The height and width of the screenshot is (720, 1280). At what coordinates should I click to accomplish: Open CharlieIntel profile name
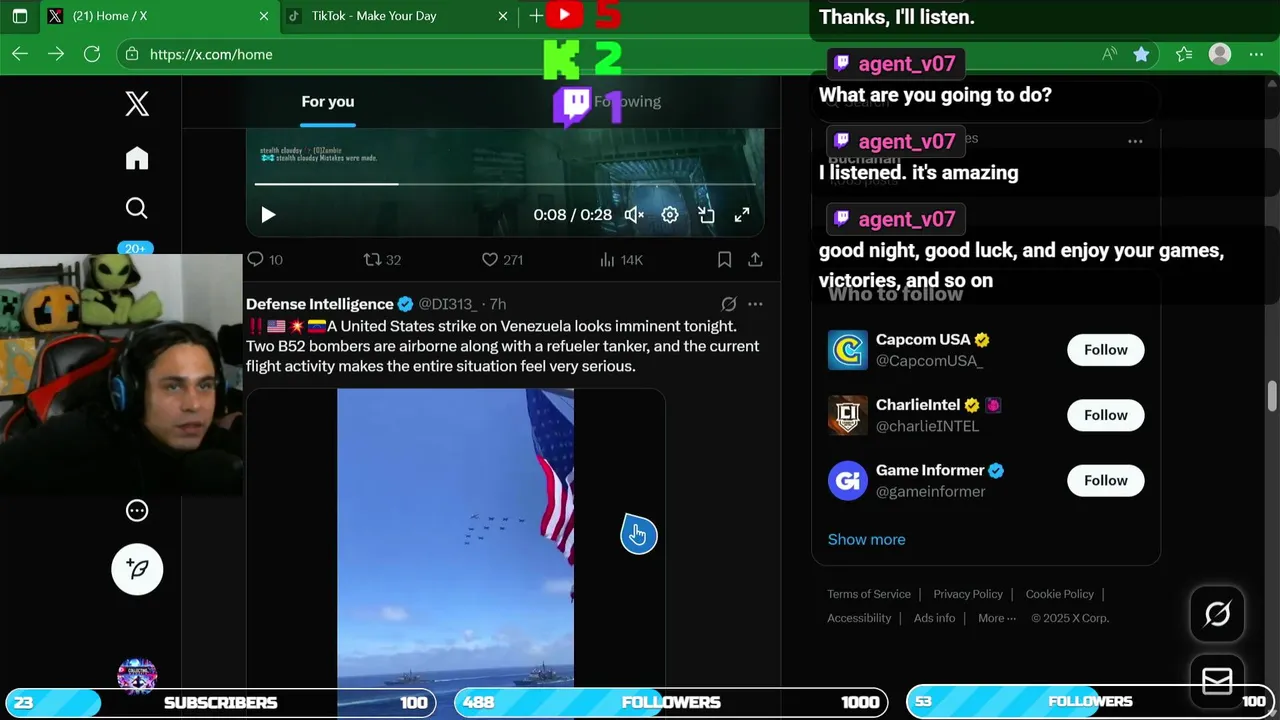pos(918,405)
